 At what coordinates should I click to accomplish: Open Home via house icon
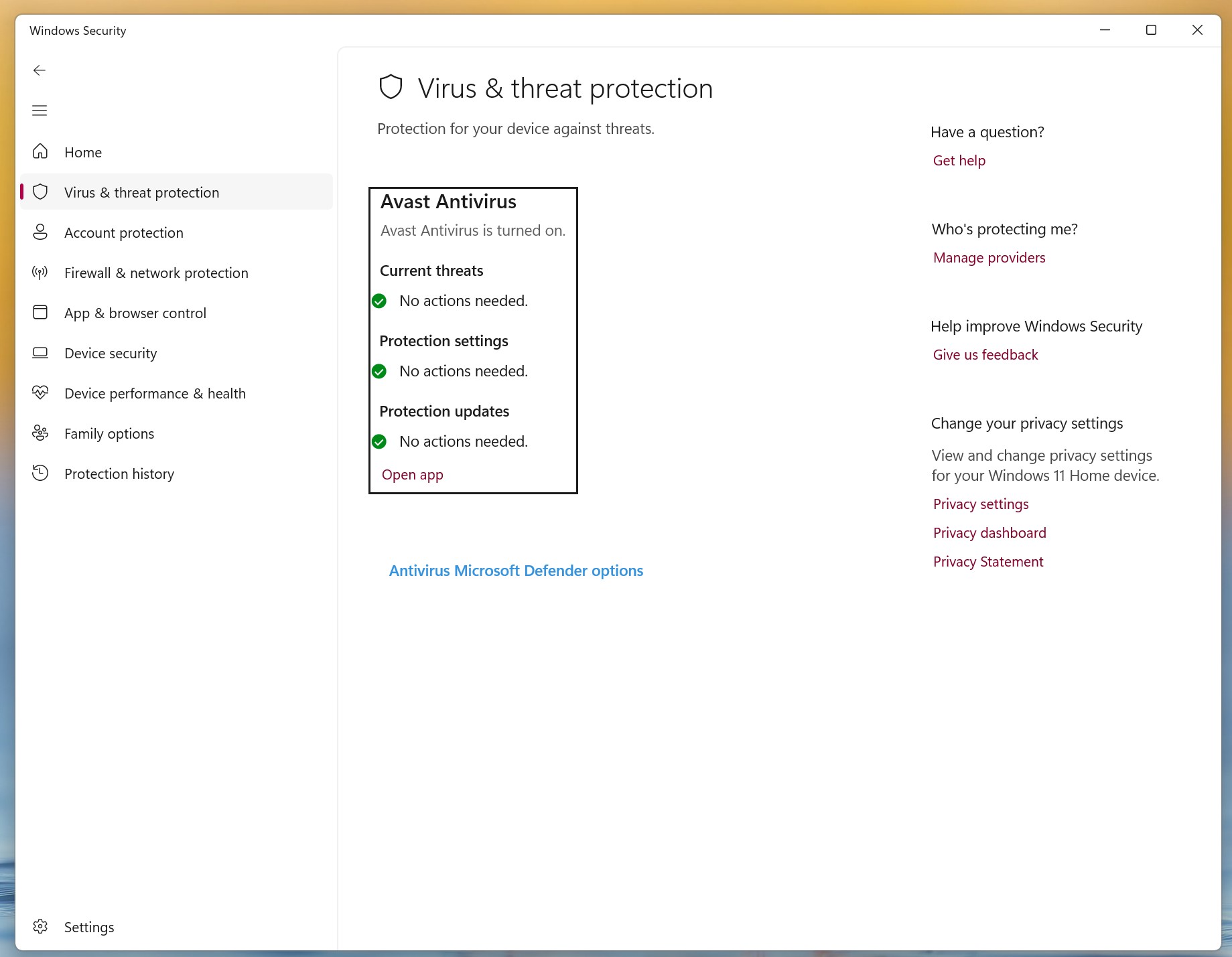click(x=40, y=151)
